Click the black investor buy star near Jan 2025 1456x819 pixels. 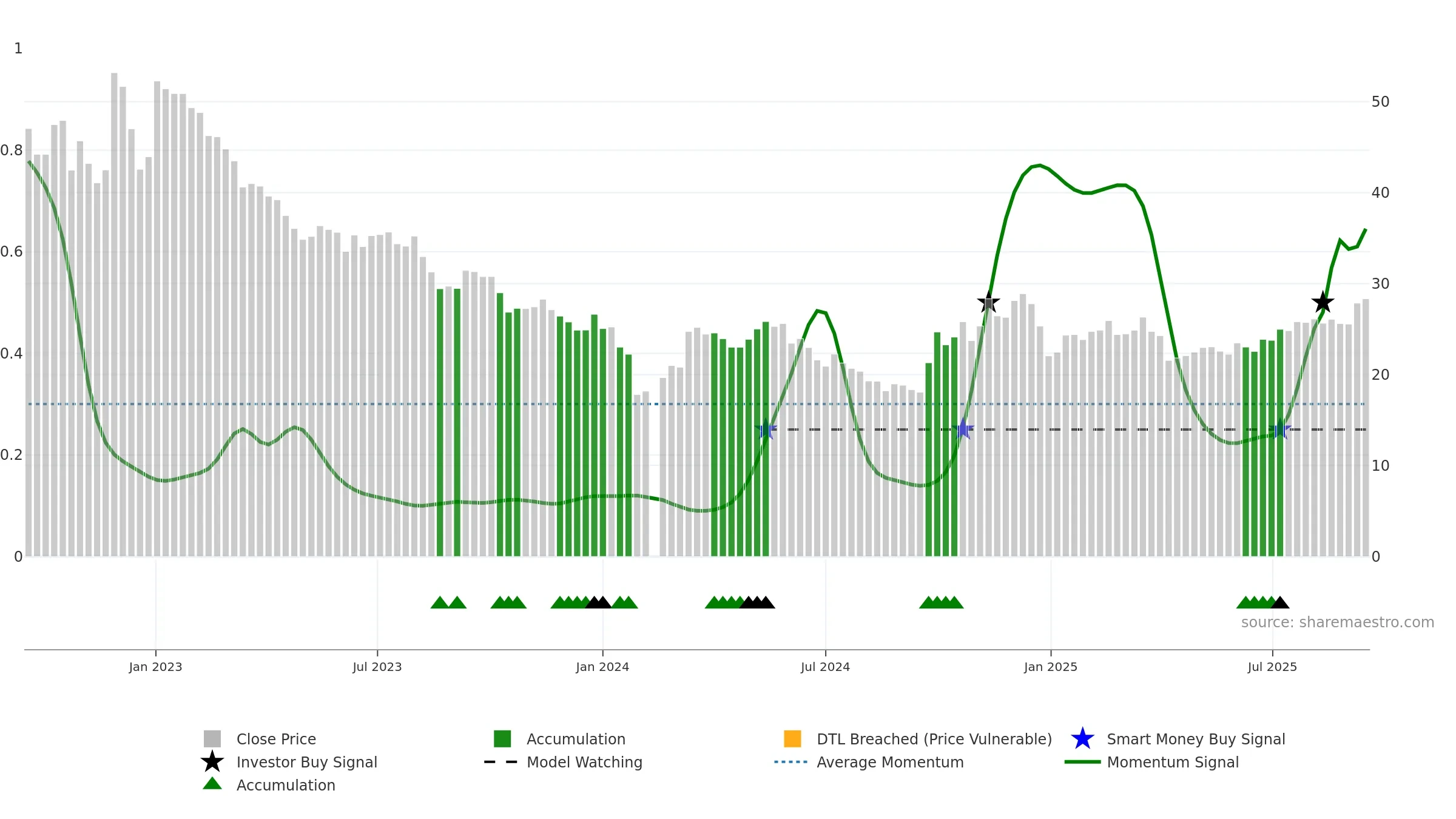tap(988, 302)
